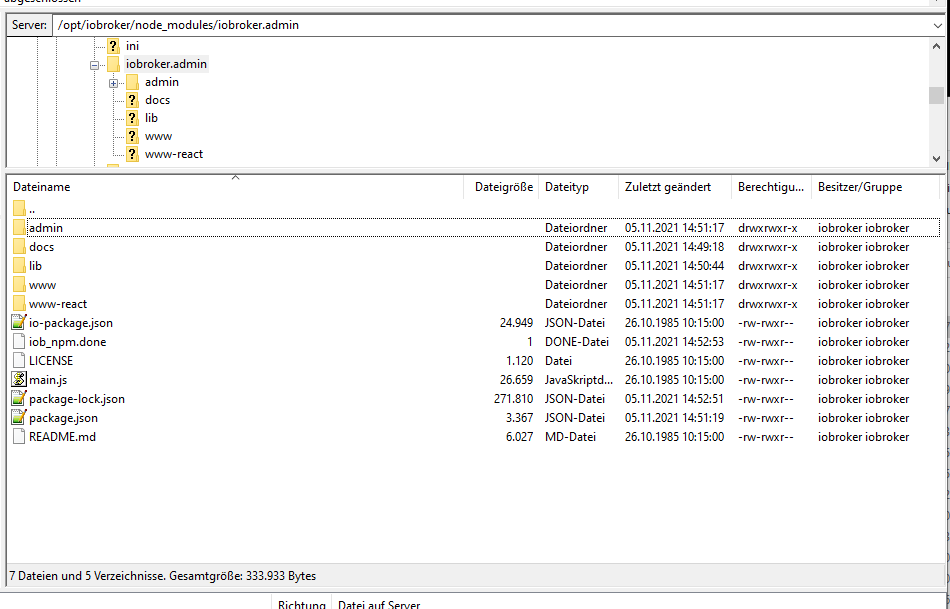Click the package.json file icon
This screenshot has width=950, height=609.
click(19, 418)
